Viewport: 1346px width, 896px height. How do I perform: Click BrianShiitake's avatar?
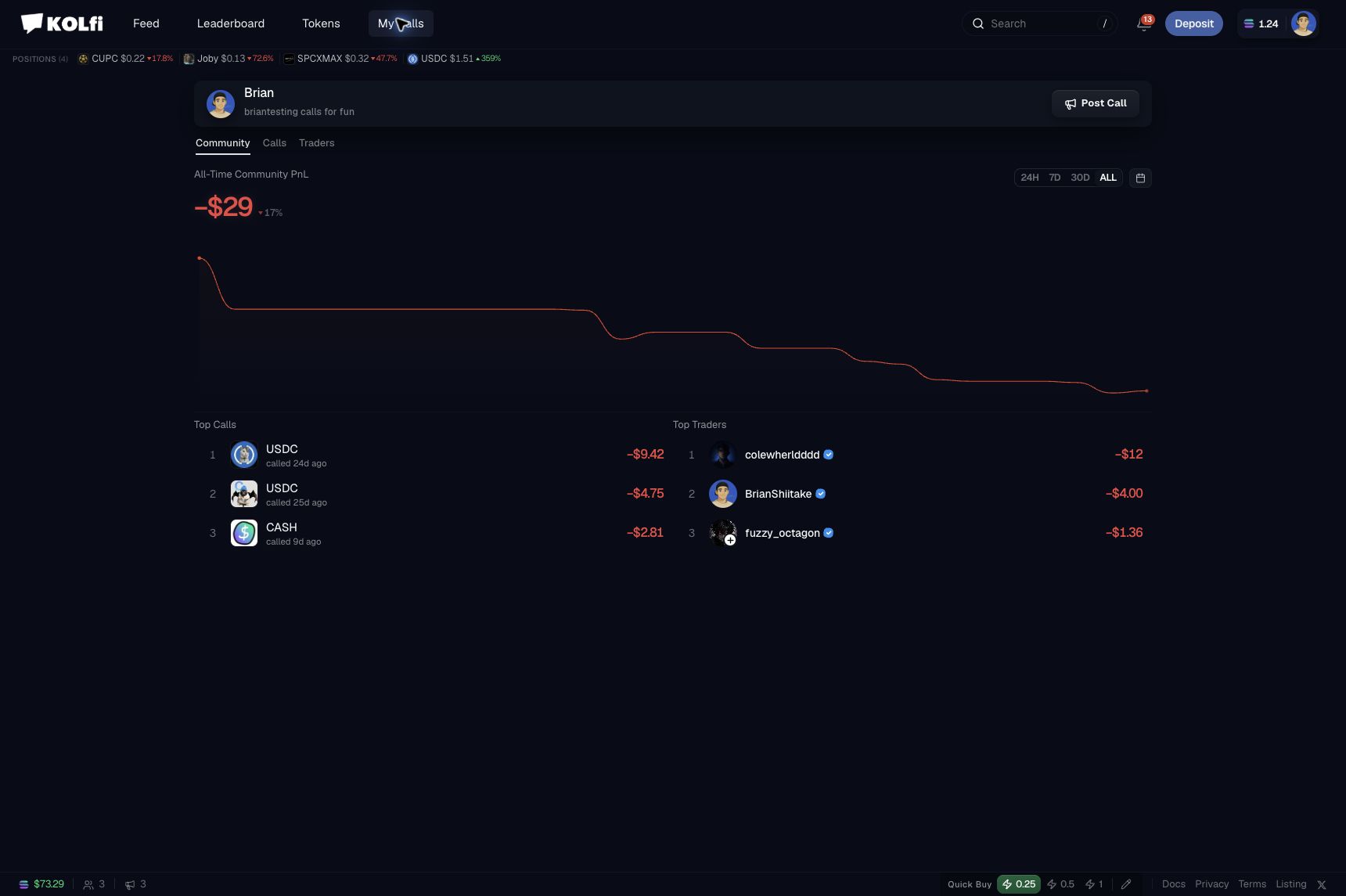pos(722,494)
